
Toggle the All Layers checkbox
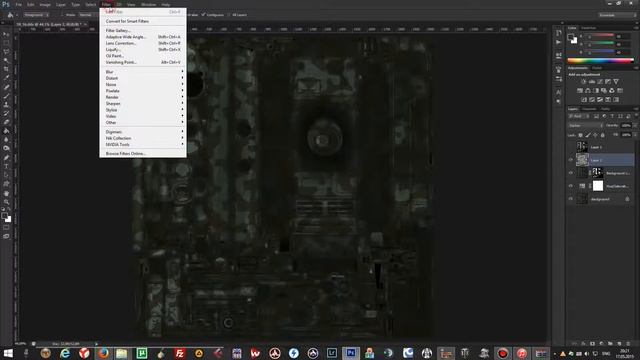[x=229, y=15]
